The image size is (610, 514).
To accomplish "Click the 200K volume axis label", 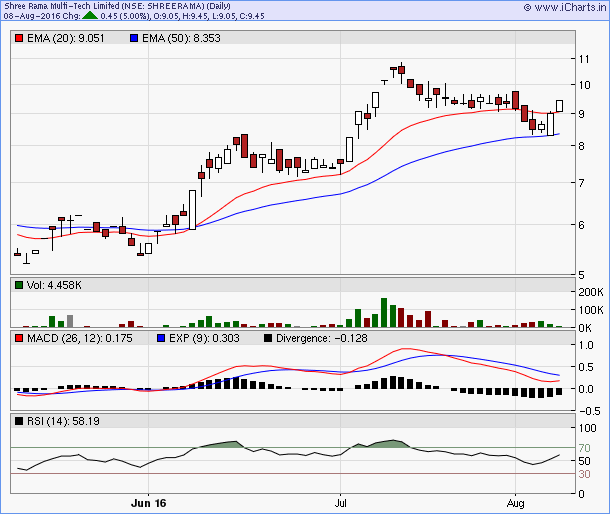I will (591, 292).
